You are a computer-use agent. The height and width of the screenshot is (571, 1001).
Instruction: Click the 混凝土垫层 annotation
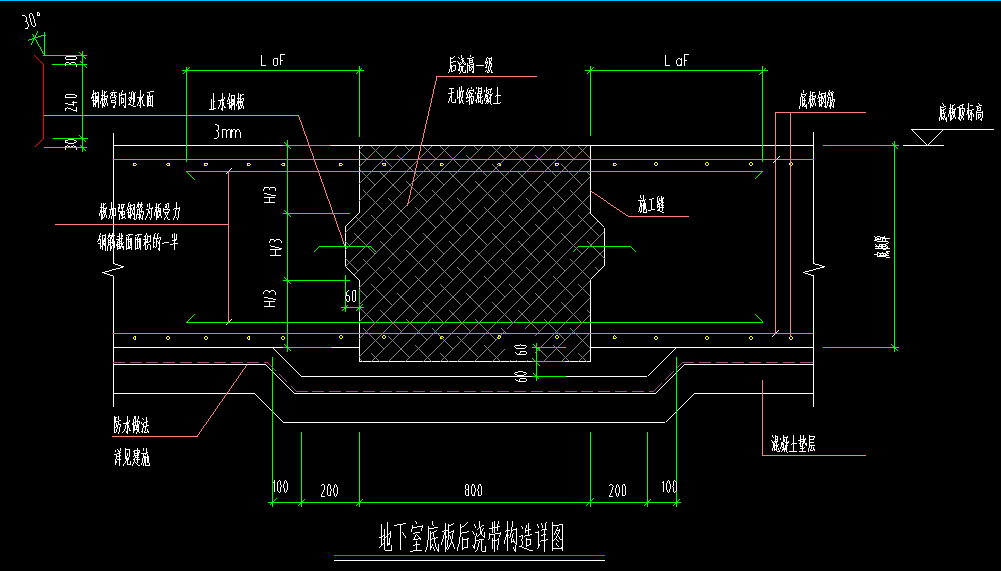pyautogui.click(x=793, y=444)
